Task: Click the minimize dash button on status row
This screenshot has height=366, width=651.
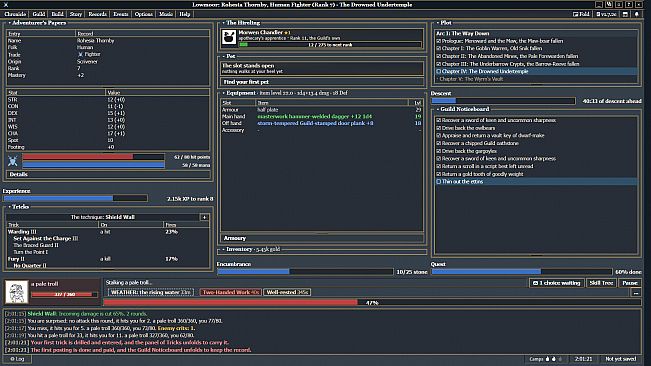Action: click(636, 293)
